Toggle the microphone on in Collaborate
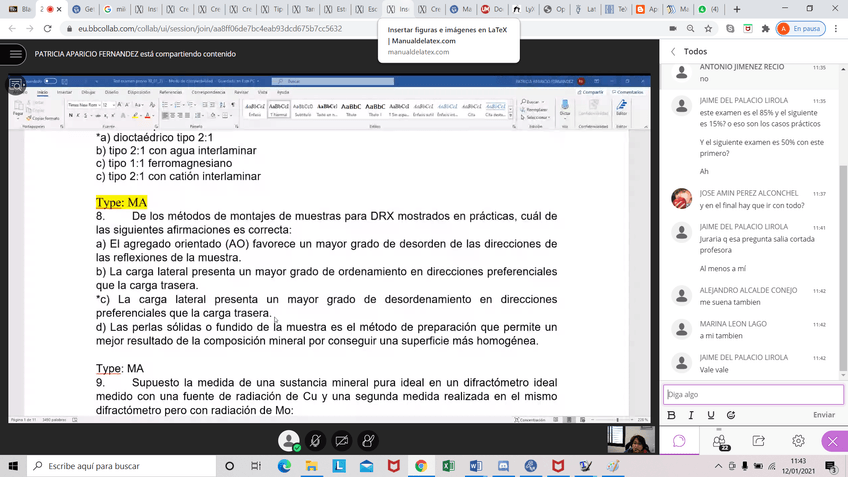 [x=315, y=441]
